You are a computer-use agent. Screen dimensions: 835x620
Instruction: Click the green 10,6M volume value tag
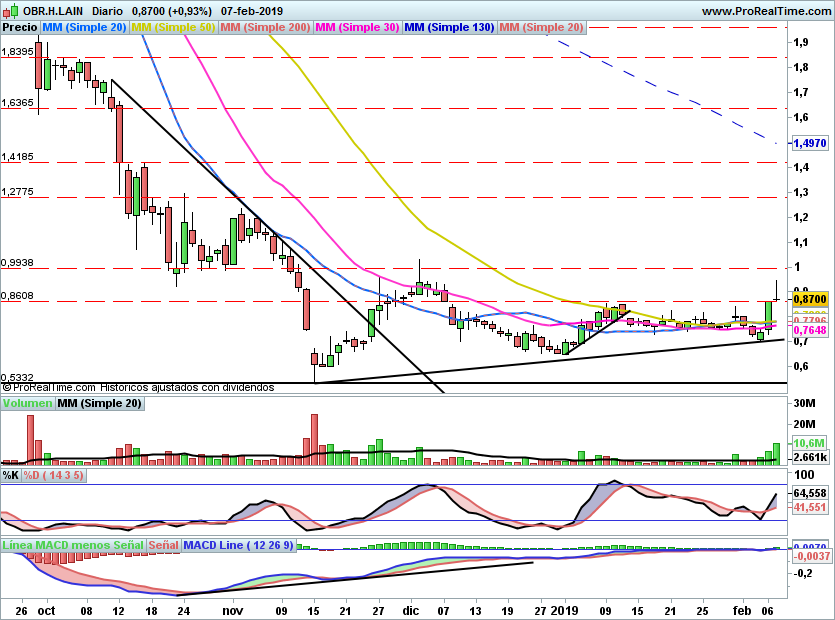(x=808, y=443)
